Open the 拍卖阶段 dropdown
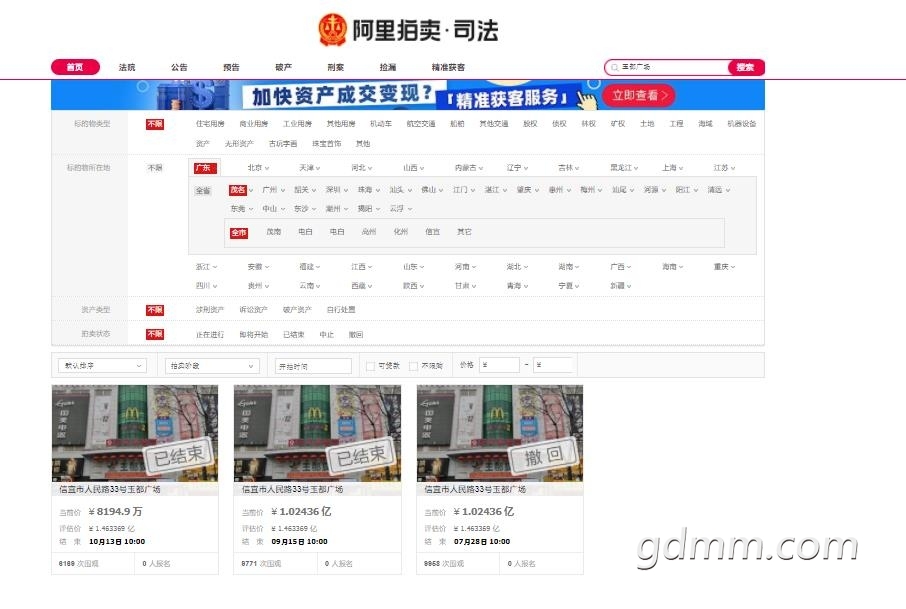 pyautogui.click(x=211, y=366)
